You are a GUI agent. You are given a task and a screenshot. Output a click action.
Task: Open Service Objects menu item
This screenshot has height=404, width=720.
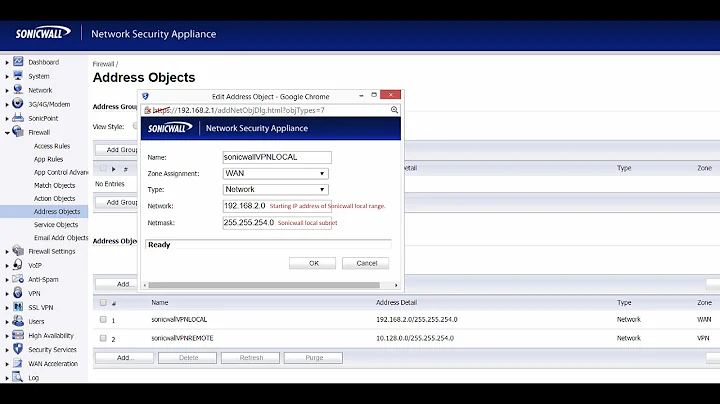[x=56, y=224]
